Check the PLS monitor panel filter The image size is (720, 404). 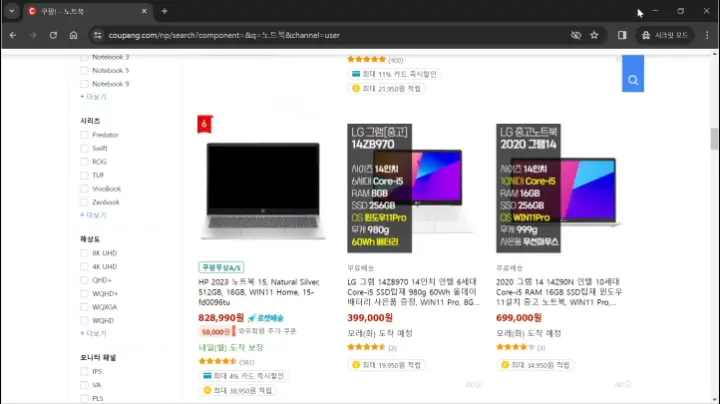[84, 398]
